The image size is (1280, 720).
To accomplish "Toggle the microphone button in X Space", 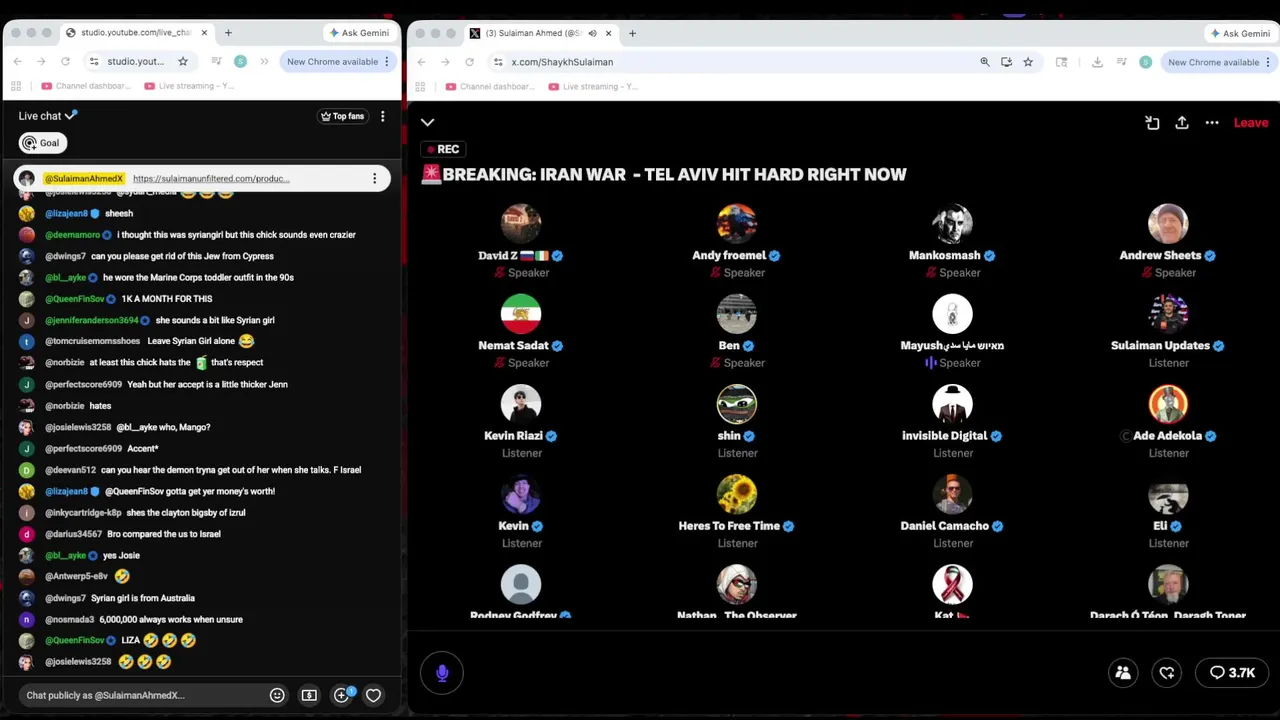I will tap(442, 673).
